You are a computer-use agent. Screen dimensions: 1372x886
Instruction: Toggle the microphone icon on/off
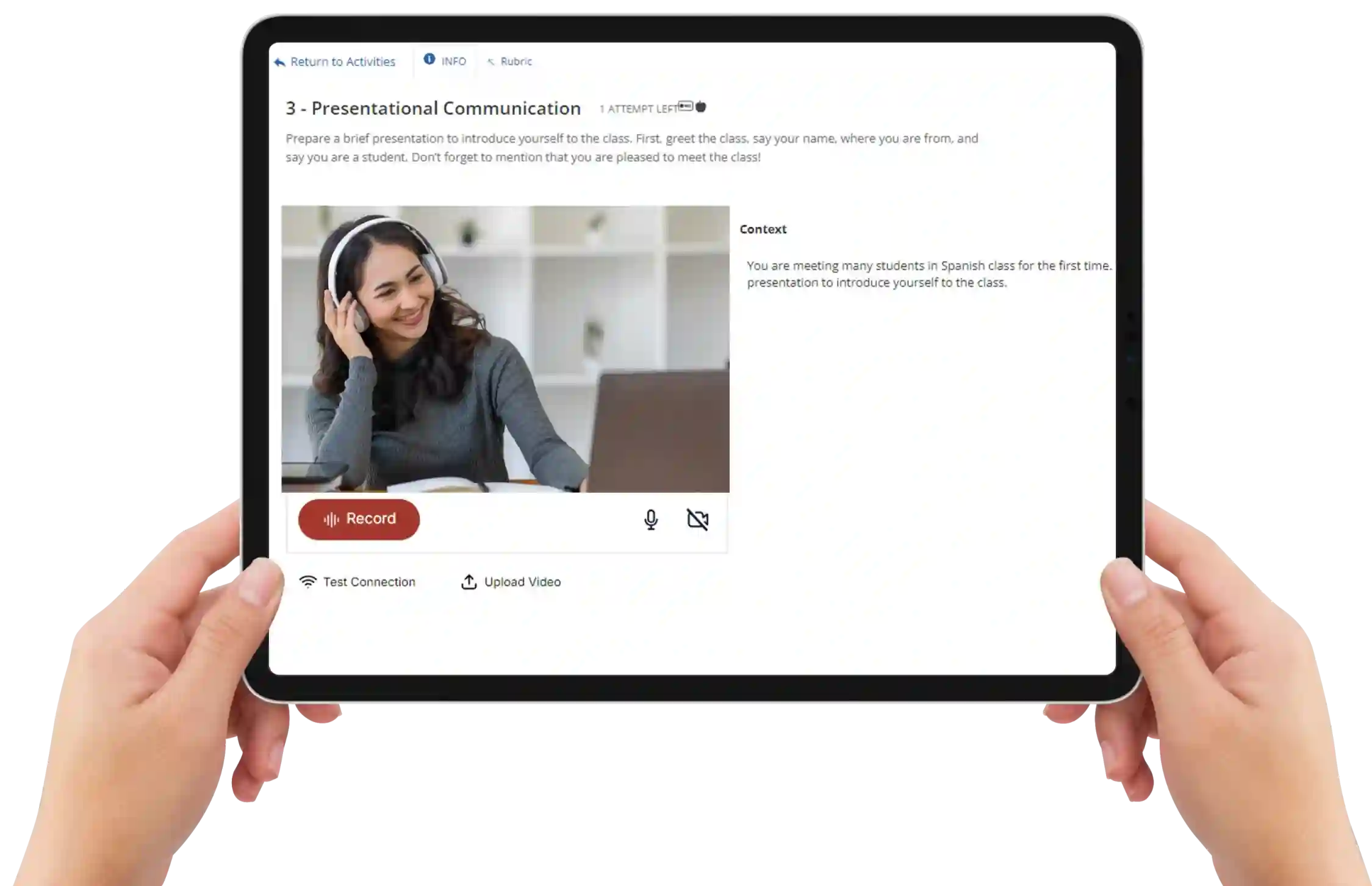click(651, 518)
